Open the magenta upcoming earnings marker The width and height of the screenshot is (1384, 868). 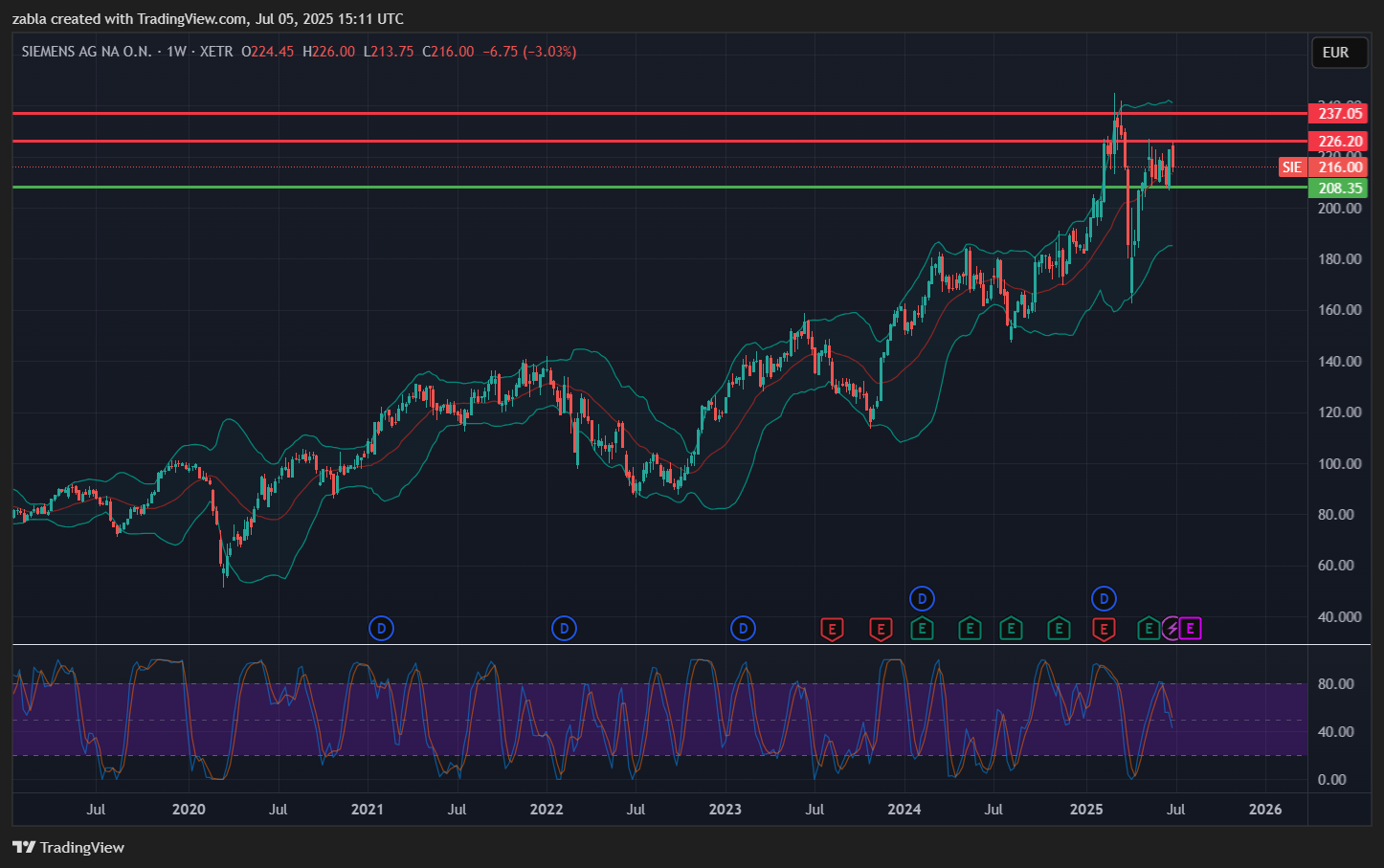pyautogui.click(x=1190, y=629)
